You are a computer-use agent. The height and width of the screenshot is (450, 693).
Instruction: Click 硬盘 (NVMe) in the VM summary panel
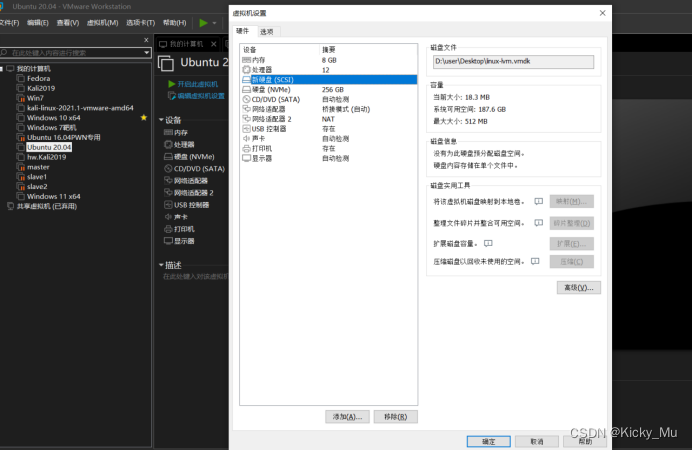click(x=194, y=156)
